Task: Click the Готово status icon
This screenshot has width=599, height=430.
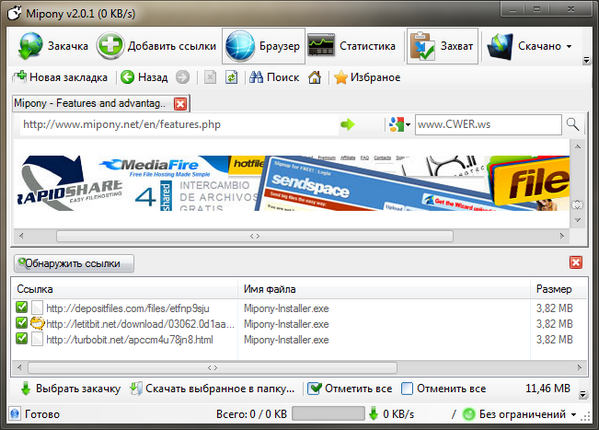Action: [x=15, y=414]
